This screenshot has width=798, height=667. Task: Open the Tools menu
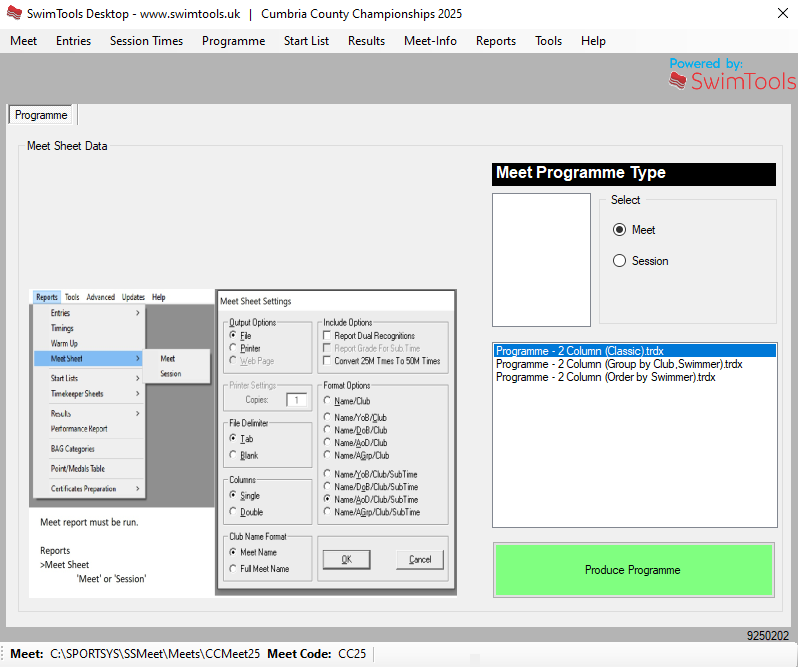click(x=548, y=41)
